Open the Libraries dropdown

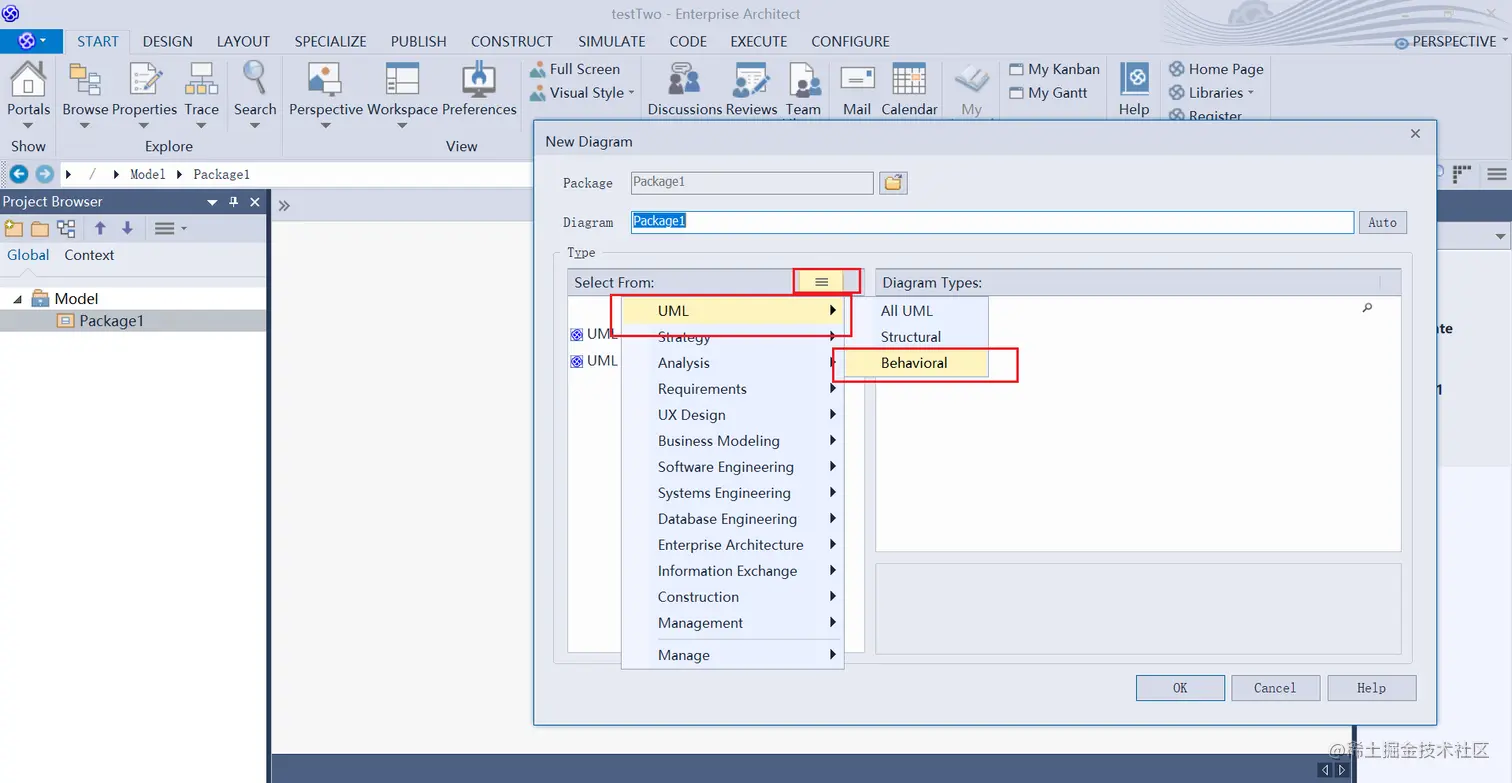click(x=1212, y=93)
